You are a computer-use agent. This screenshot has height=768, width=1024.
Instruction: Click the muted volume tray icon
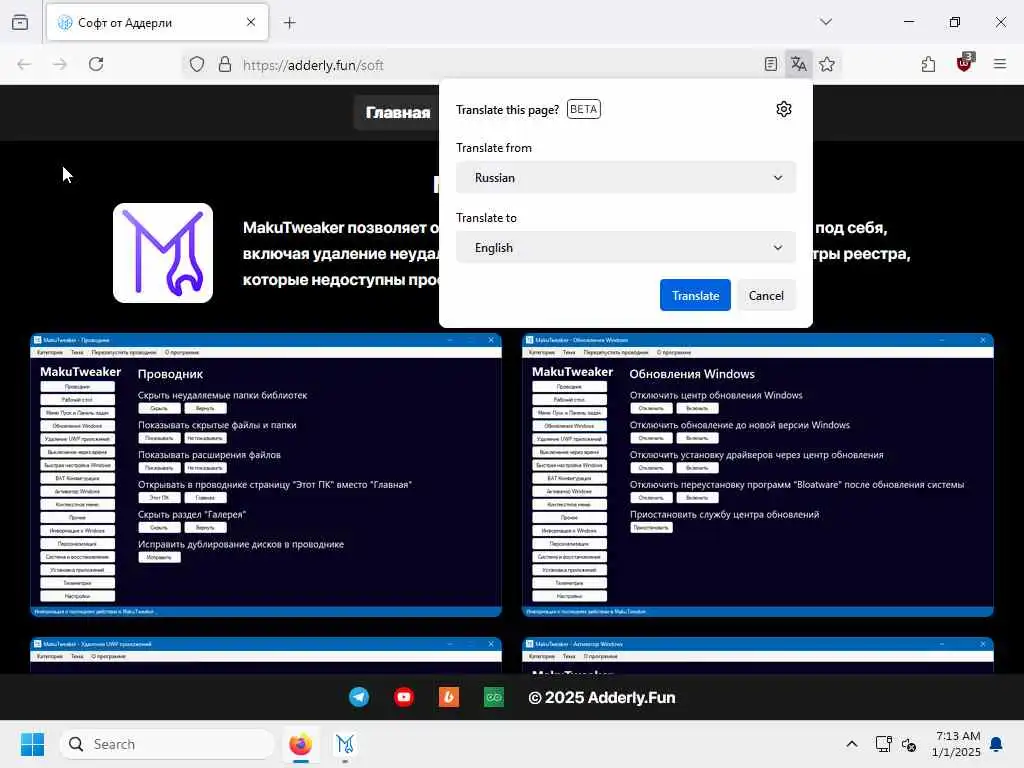[908, 744]
